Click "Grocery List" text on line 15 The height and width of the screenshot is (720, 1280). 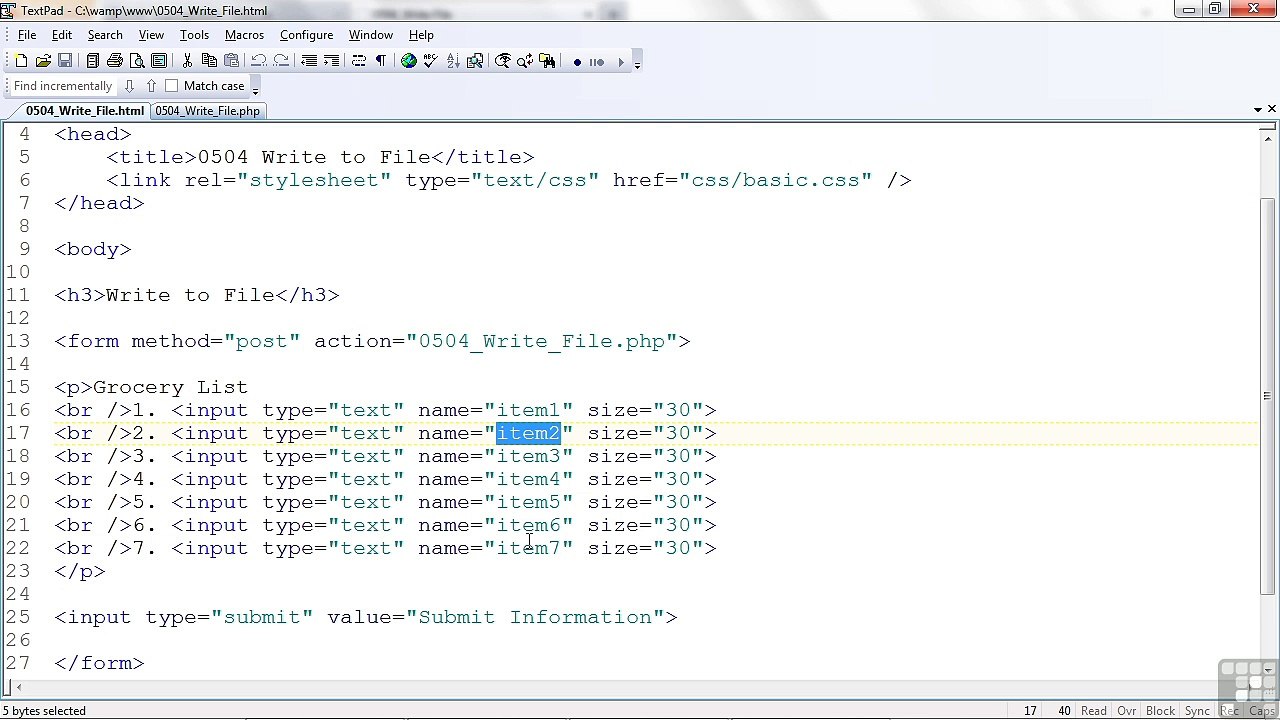tap(170, 387)
